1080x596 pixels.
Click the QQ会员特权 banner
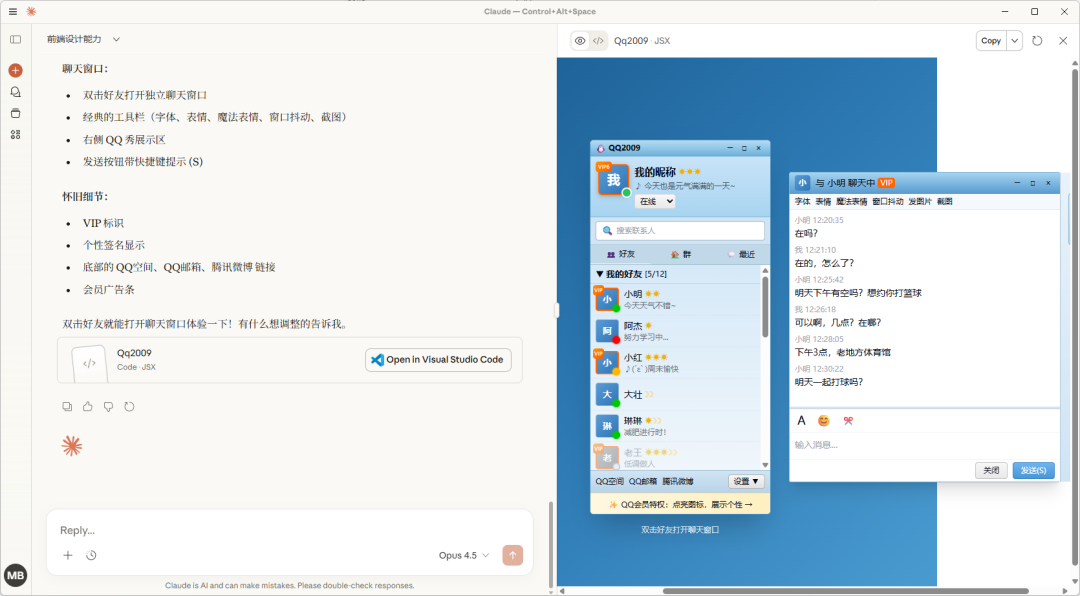click(680, 504)
